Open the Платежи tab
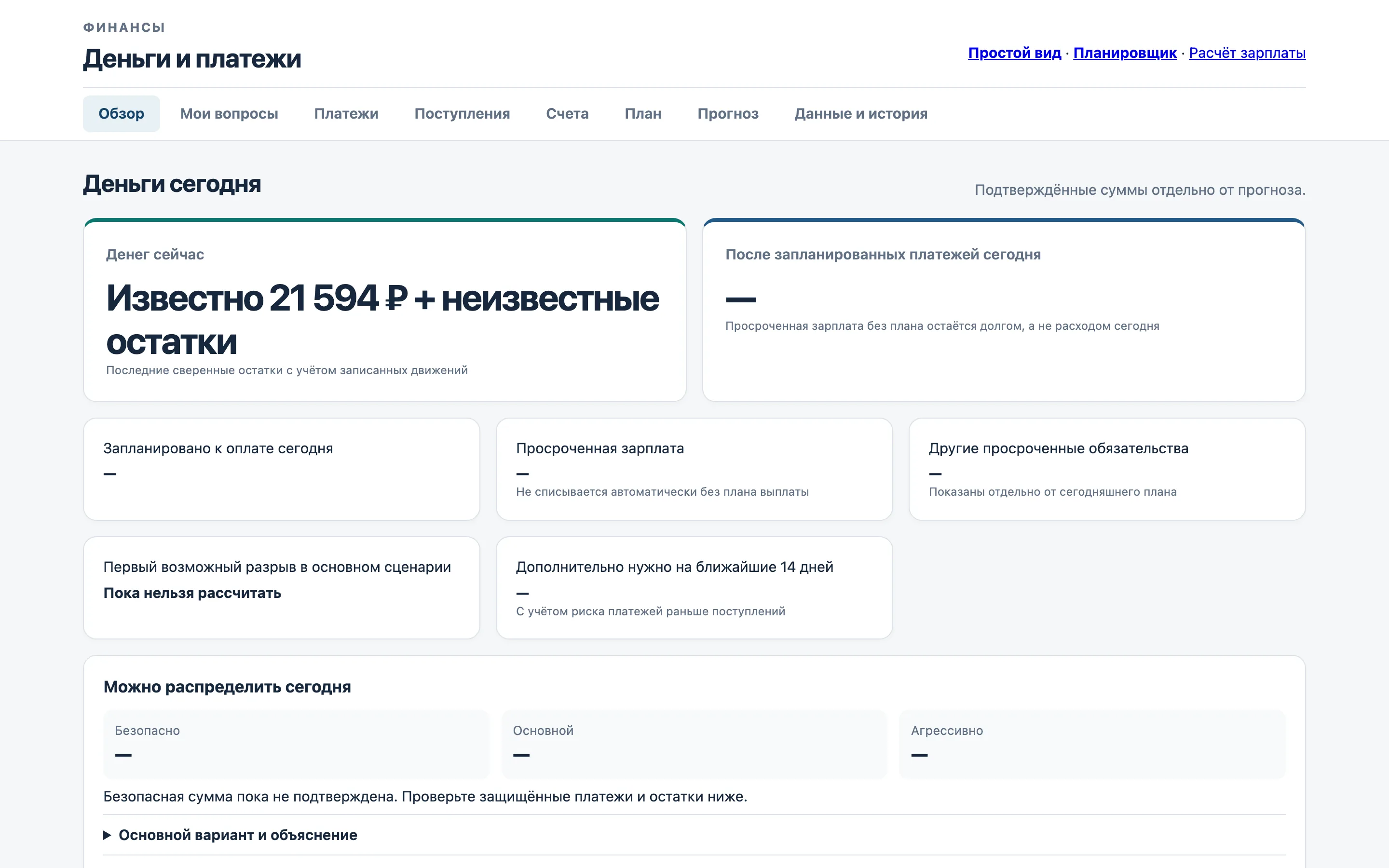 (346, 114)
